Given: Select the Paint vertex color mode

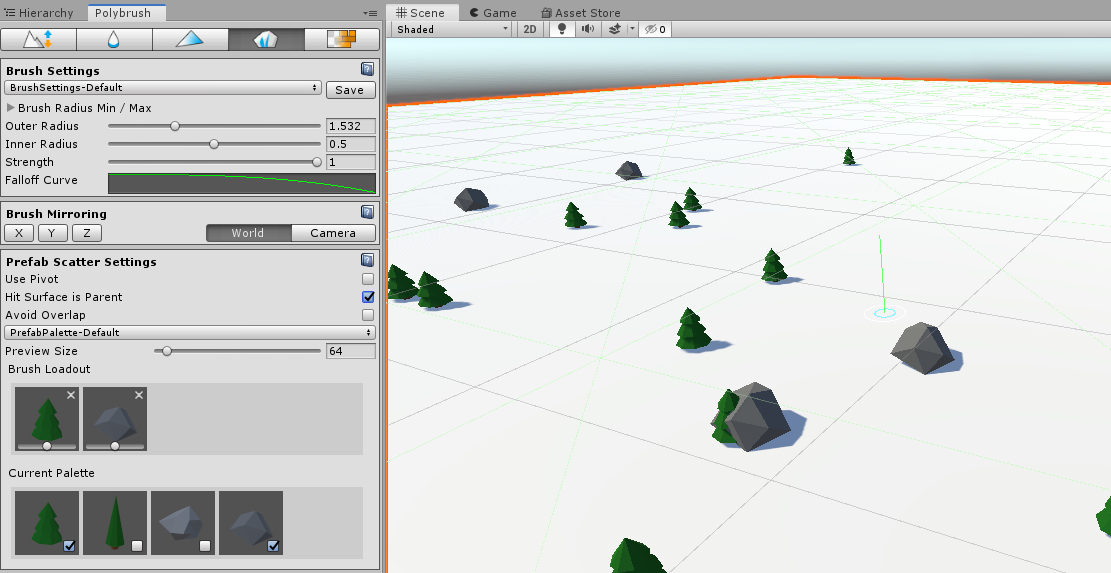Looking at the screenshot, I should tap(190, 40).
